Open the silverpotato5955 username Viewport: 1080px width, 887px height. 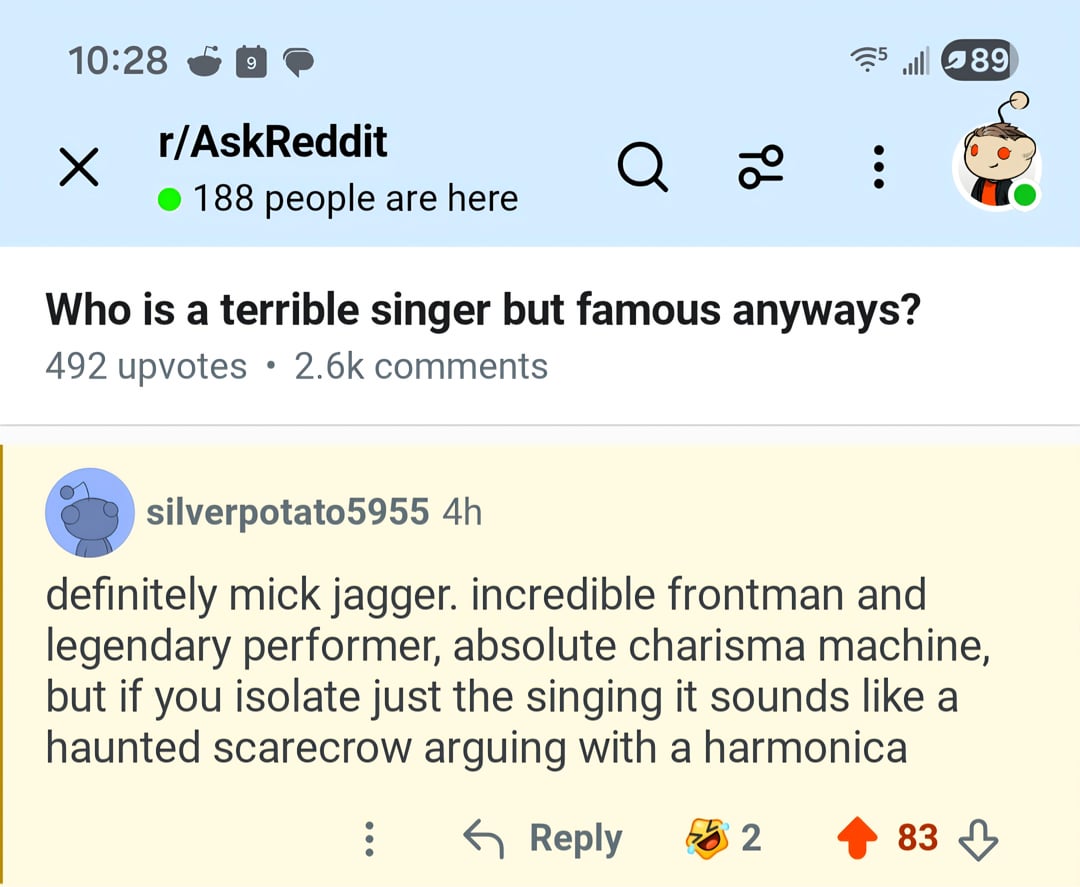pyautogui.click(x=288, y=512)
